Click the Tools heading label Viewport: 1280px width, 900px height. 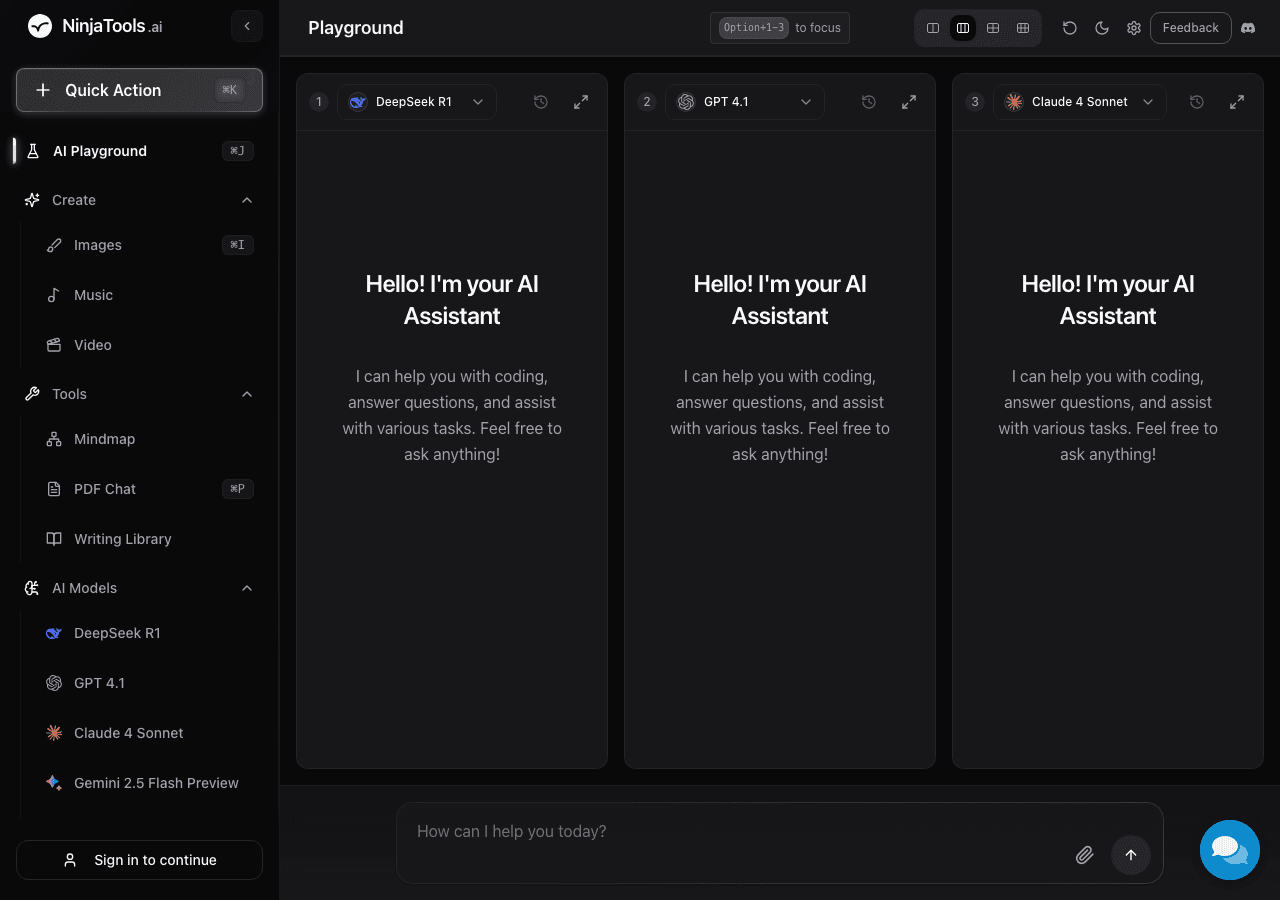point(69,394)
